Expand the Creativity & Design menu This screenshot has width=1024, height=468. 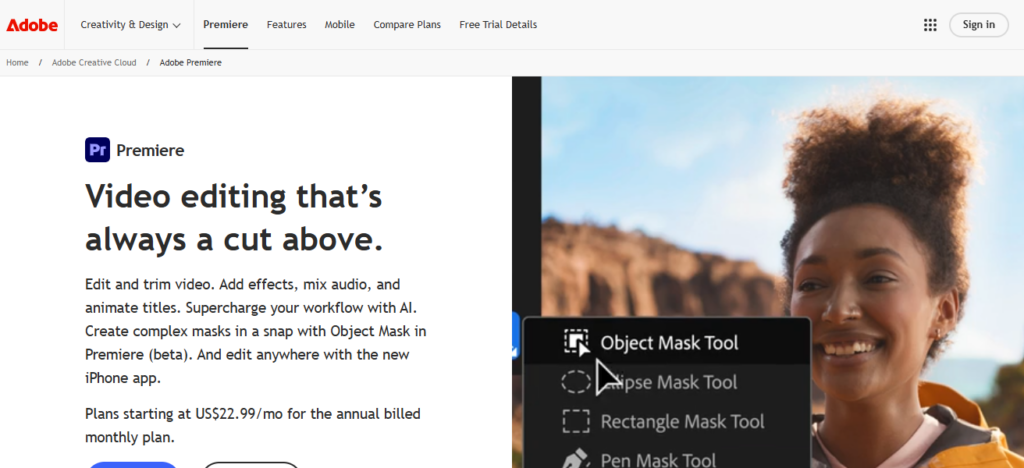[x=130, y=25]
